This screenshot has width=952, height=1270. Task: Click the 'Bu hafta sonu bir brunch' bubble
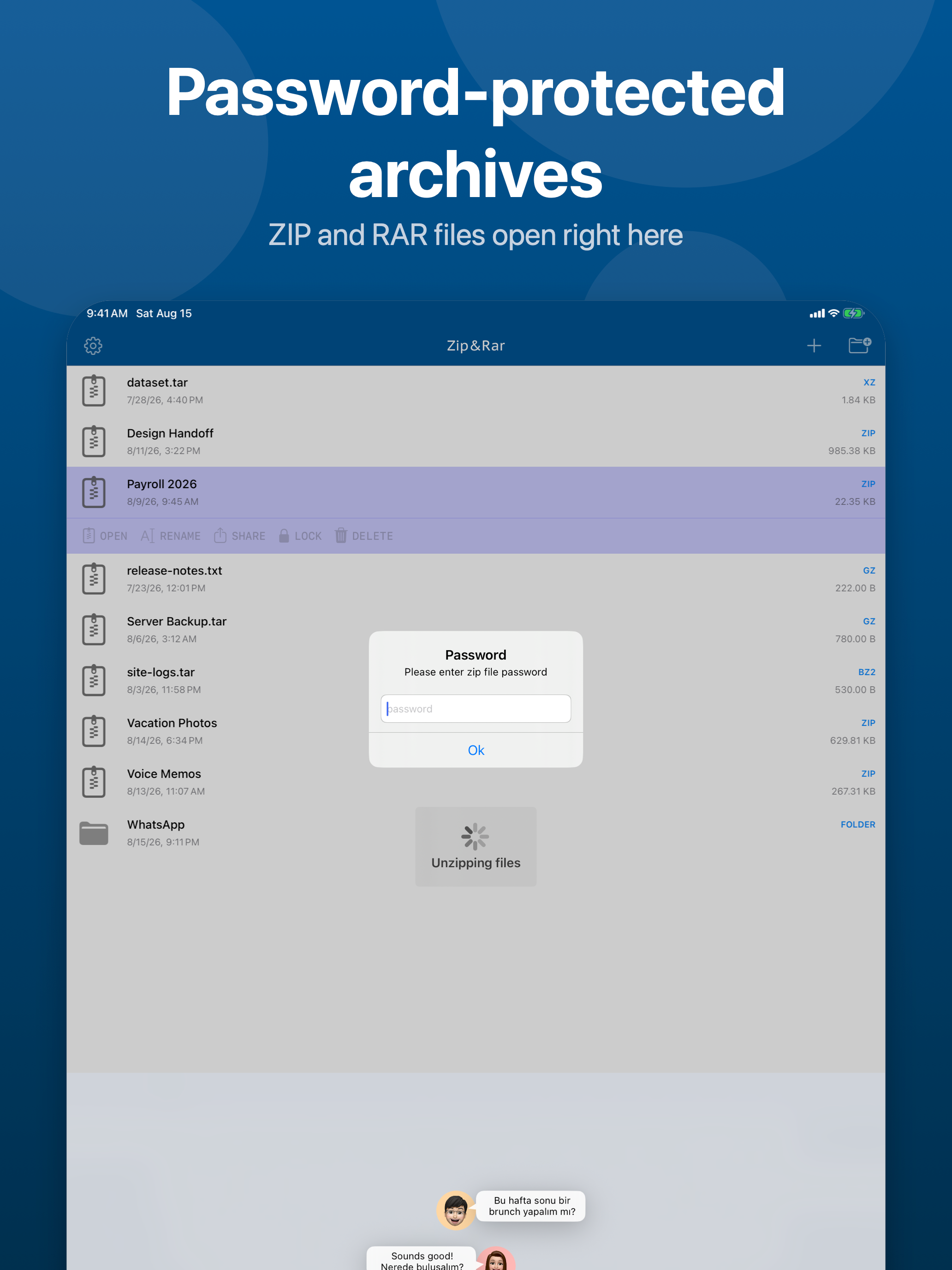[531, 1206]
